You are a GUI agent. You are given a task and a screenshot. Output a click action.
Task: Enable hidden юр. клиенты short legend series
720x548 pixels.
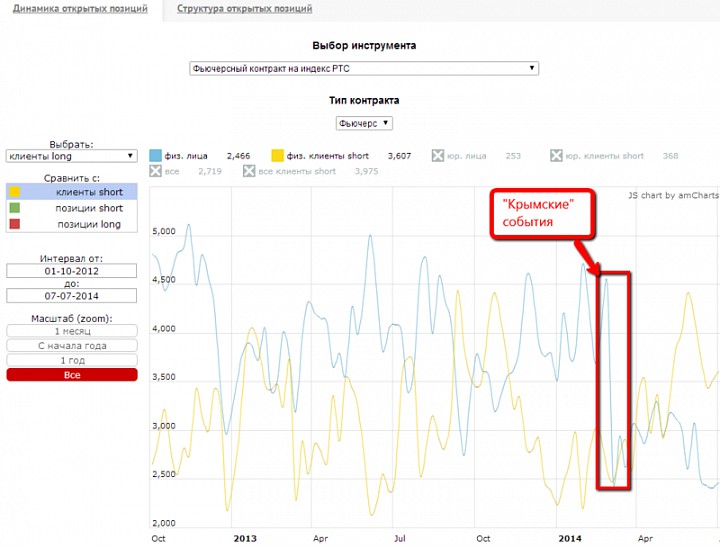click(556, 156)
